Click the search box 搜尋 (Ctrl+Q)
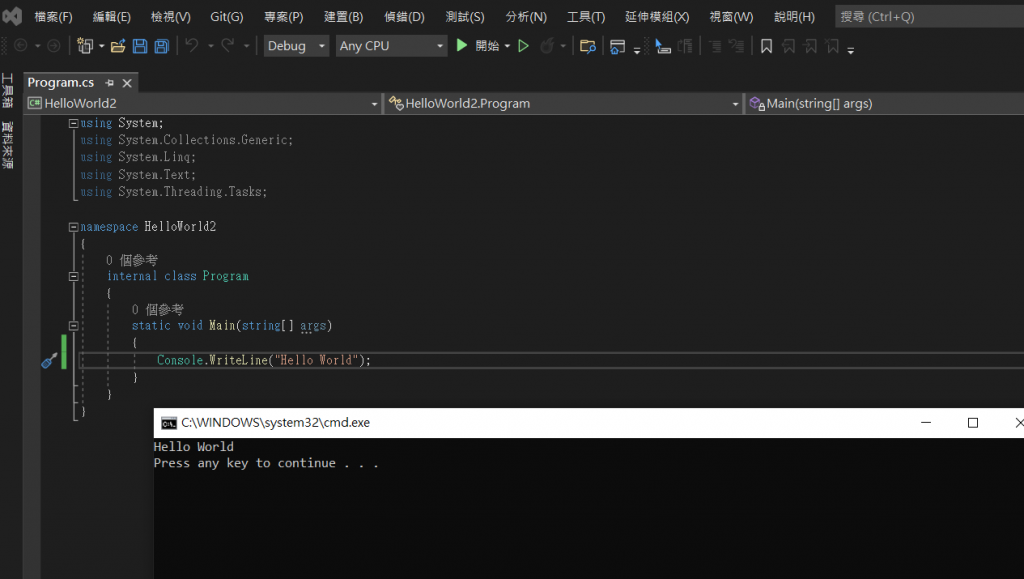Viewport: 1024px width, 579px height. click(929, 17)
